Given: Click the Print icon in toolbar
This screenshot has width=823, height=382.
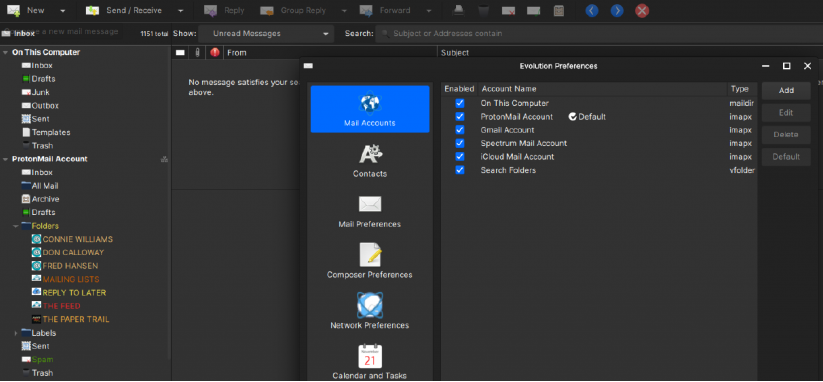Looking at the screenshot, I should (458, 10).
